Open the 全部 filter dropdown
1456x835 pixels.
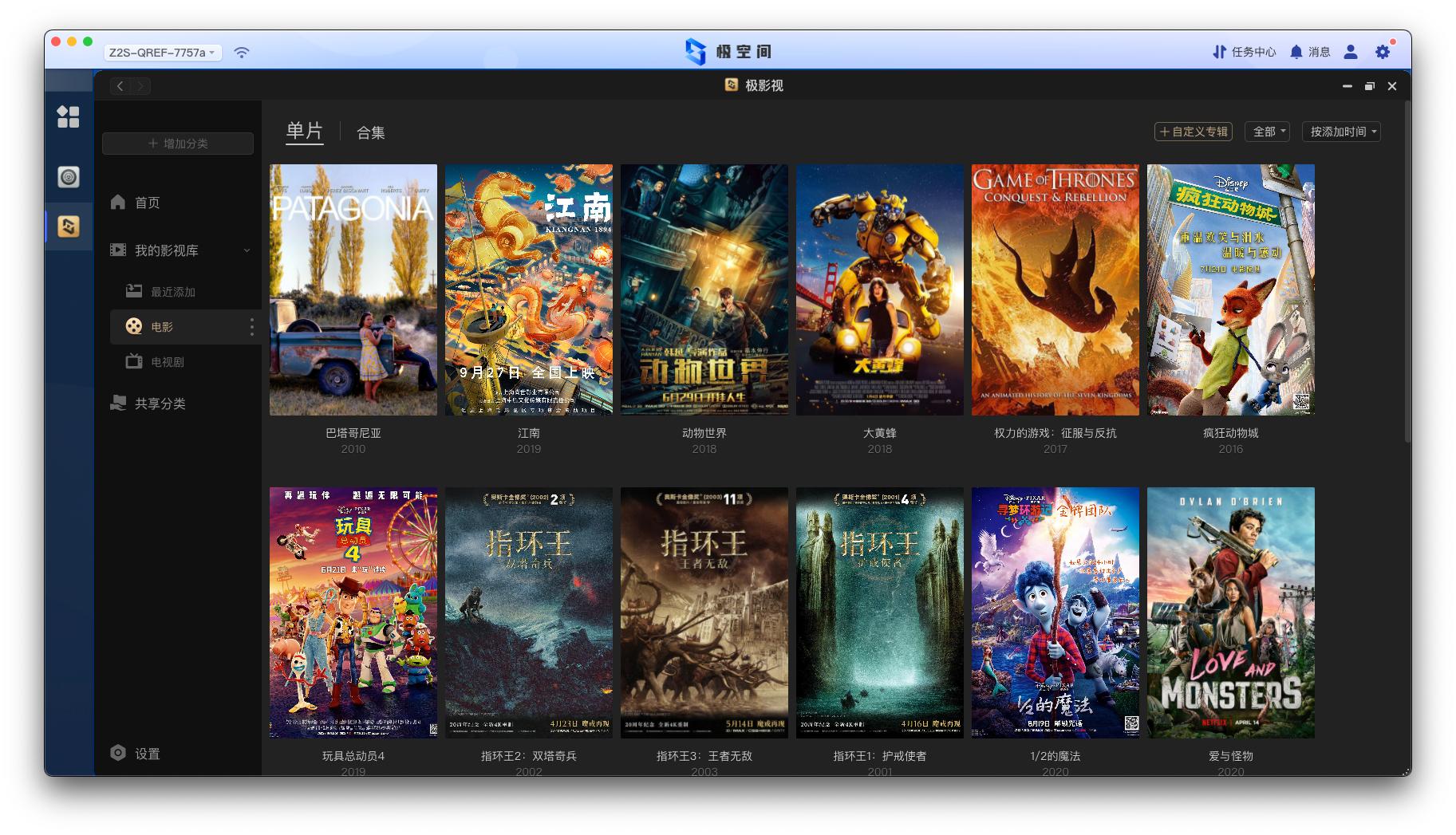1268,132
